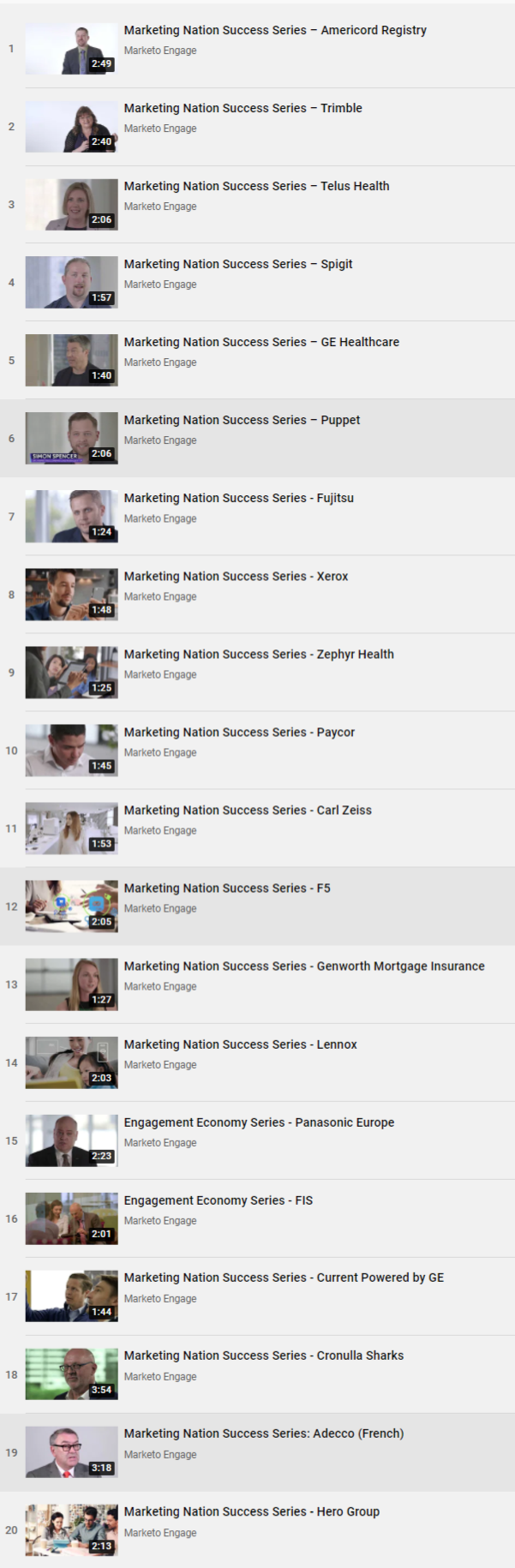Open the Fujitsu video thumbnail
The height and width of the screenshot is (1568, 515).
pyautogui.click(x=71, y=517)
